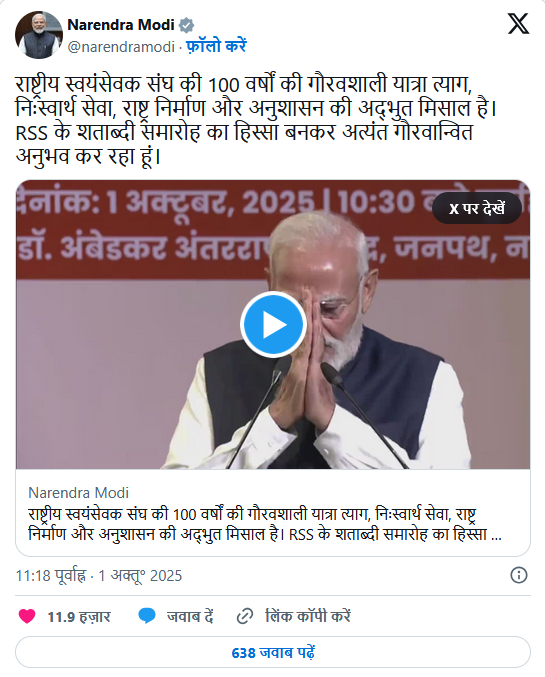This screenshot has height=677, width=545.
Task: Open the @narendramodi handle link
Action: [x=121, y=47]
